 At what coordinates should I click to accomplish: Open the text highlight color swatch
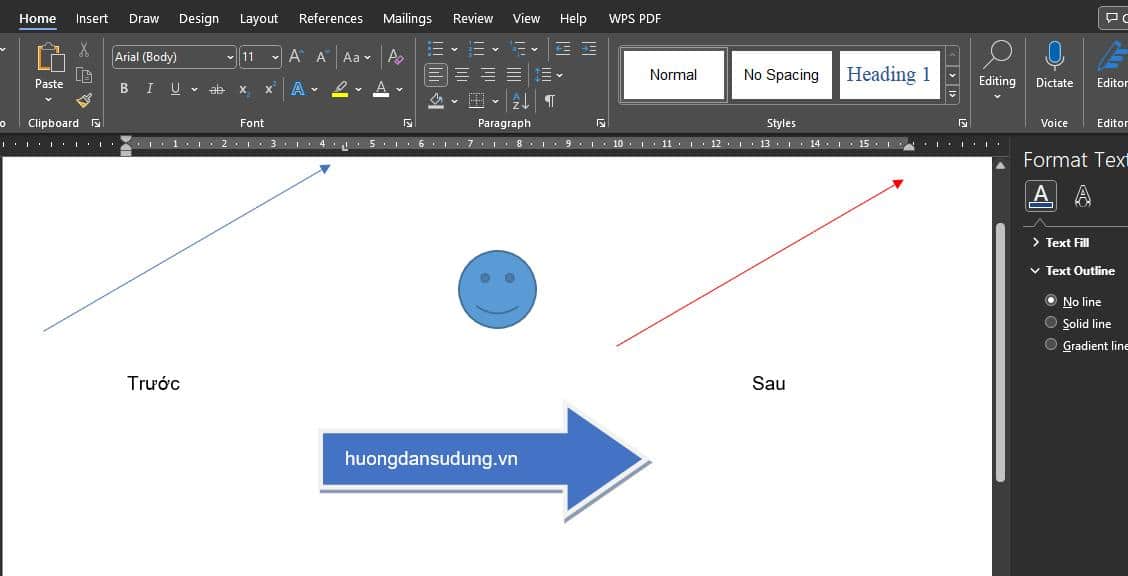[x=341, y=89]
